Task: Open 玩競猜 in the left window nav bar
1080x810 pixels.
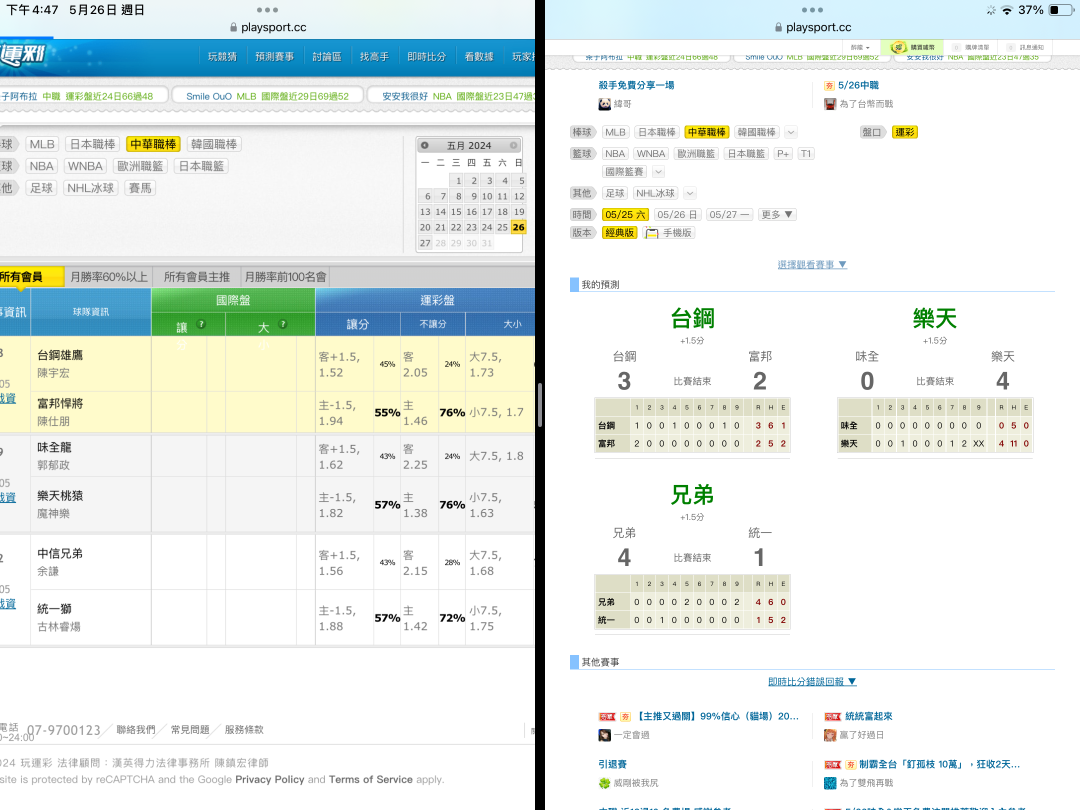Action: pyautogui.click(x=222, y=57)
